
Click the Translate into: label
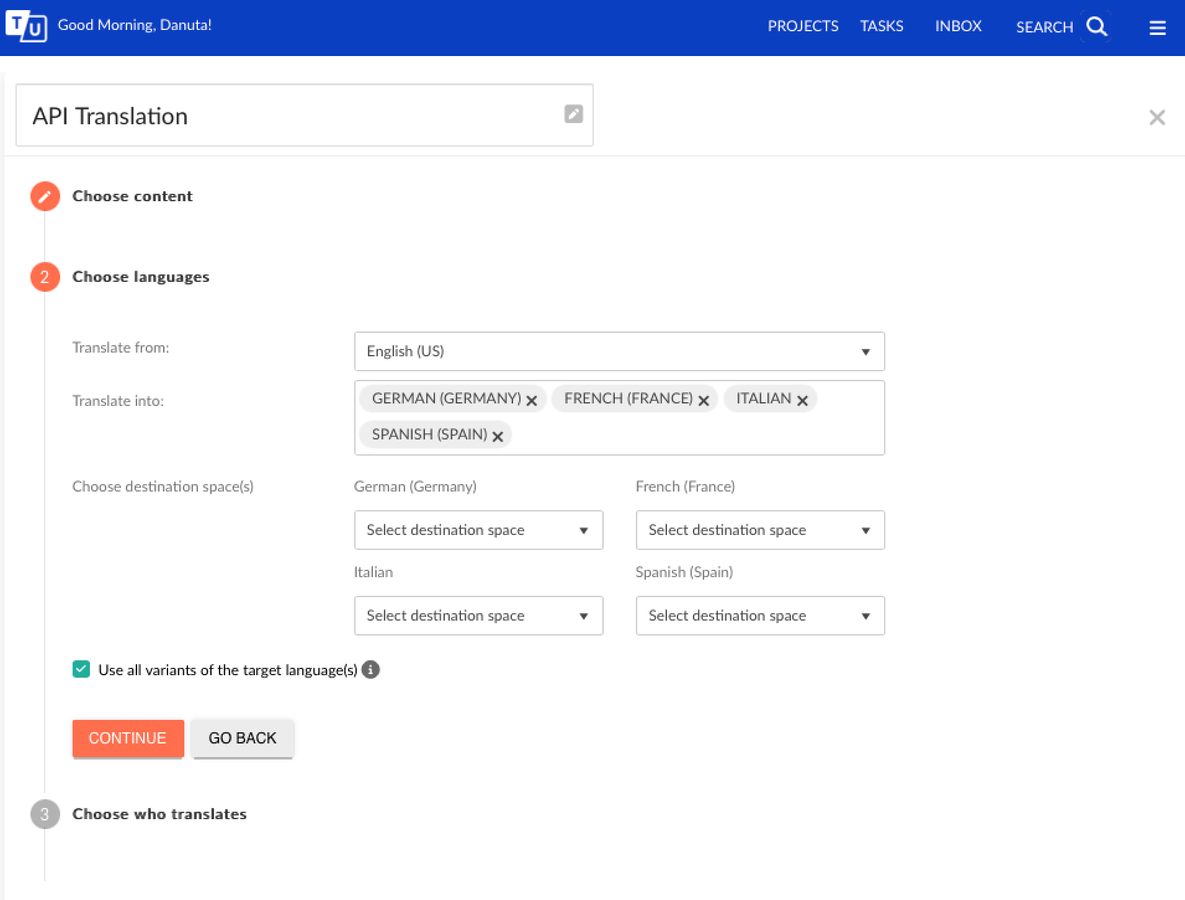118,401
